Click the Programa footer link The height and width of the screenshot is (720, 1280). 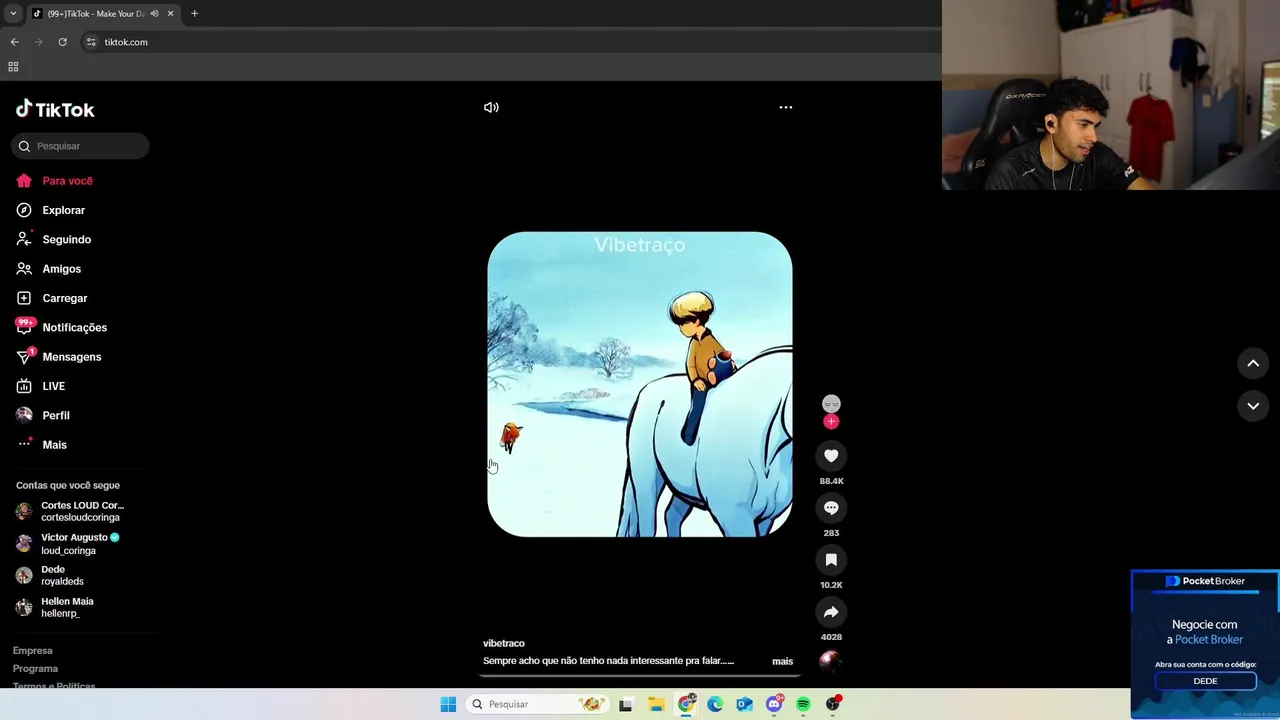click(35, 669)
